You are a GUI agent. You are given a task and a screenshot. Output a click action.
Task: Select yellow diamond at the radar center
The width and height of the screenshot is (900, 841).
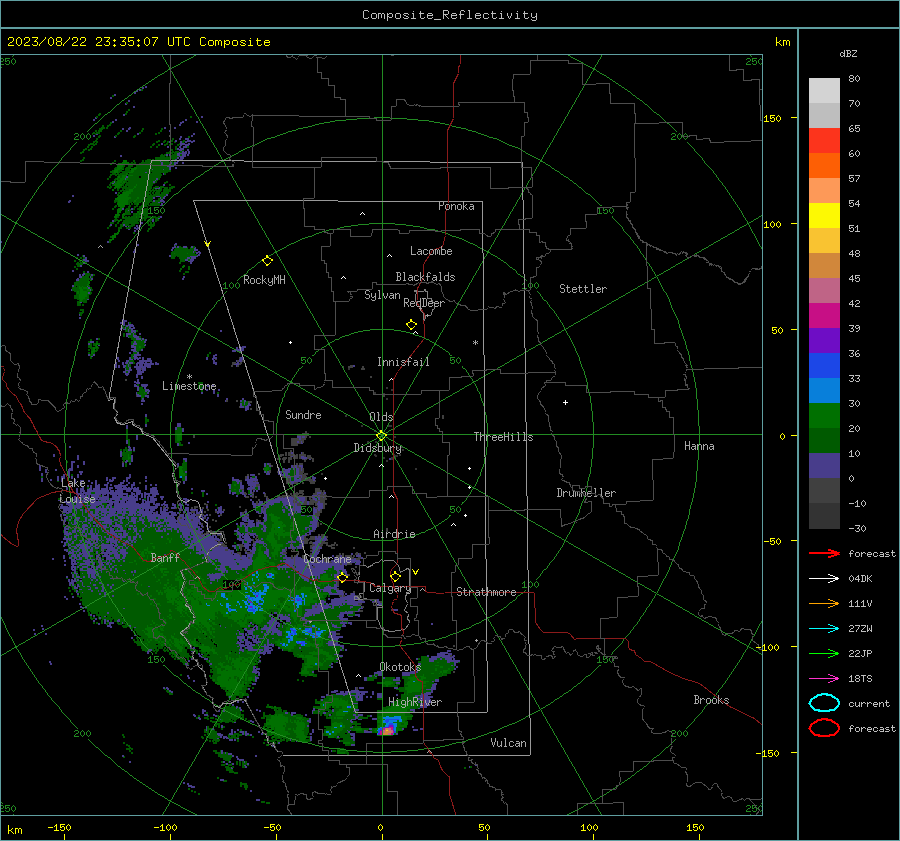(381, 436)
